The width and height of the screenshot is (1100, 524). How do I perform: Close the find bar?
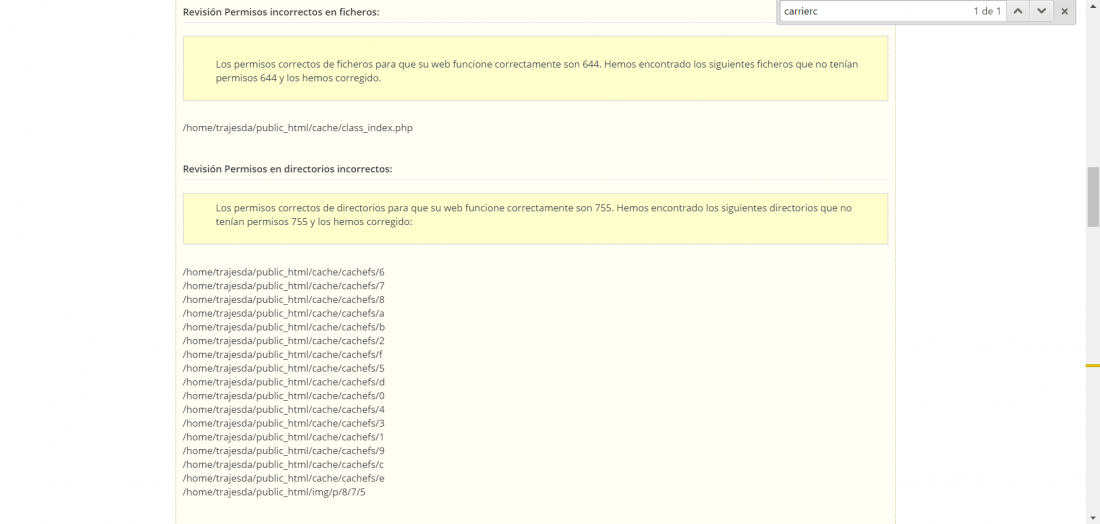tap(1064, 11)
